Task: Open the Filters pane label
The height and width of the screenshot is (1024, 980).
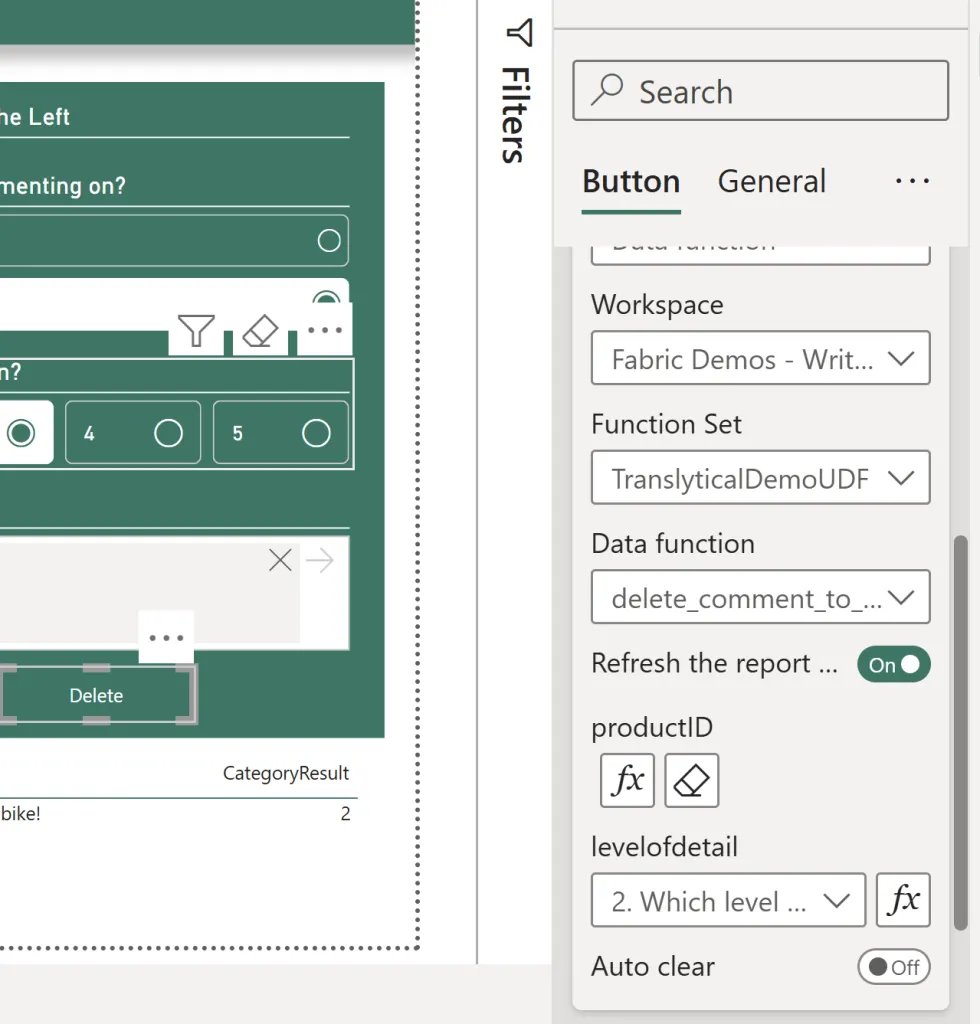Action: point(514,115)
